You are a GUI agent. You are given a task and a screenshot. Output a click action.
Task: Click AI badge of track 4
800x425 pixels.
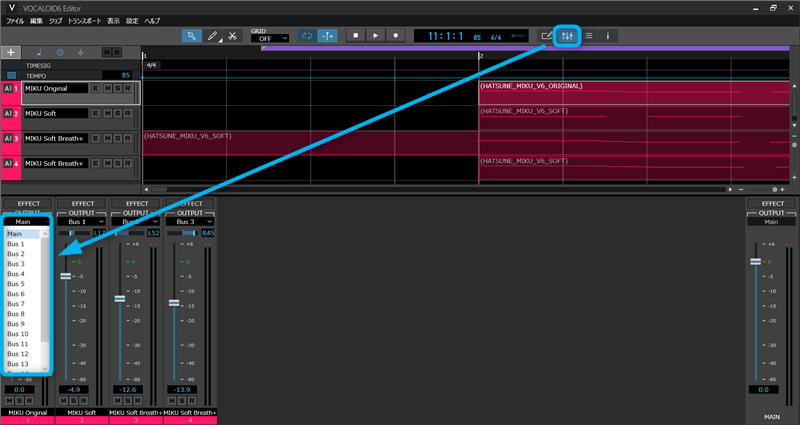coord(8,163)
